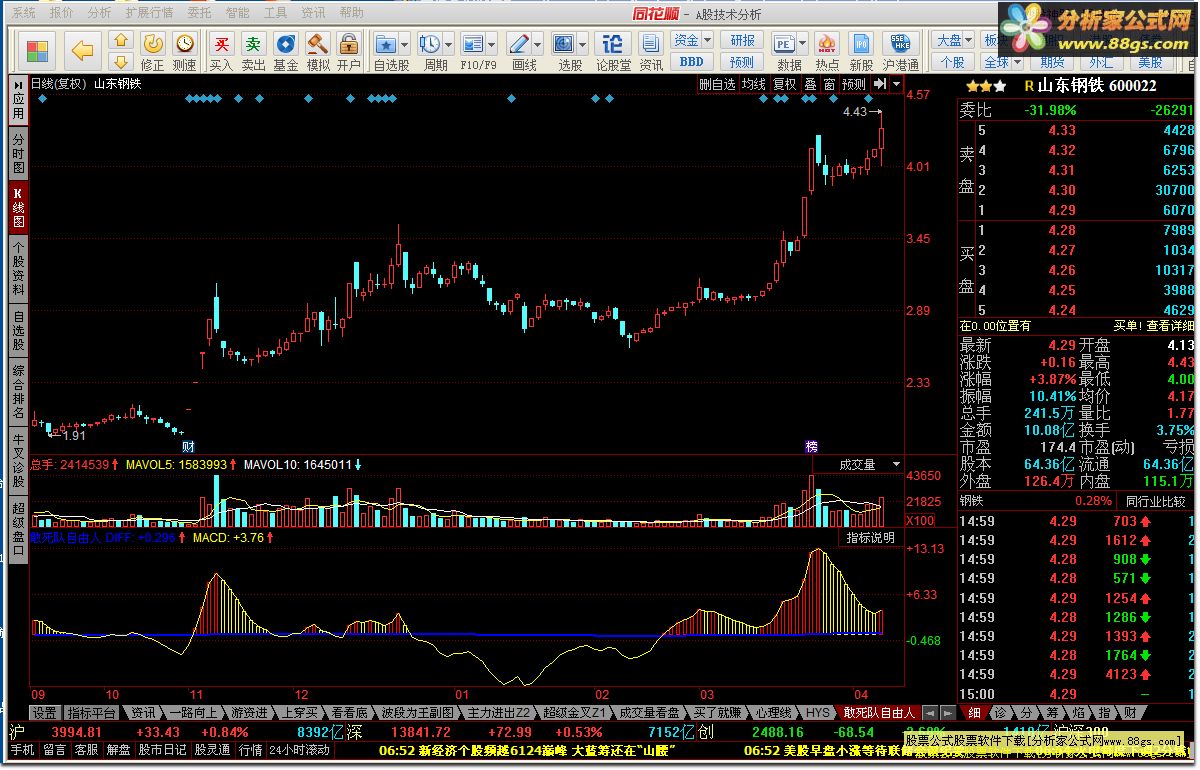The image size is (1200, 770).
Task: Open the 数据 PE data icon
Action: [x=785, y=44]
